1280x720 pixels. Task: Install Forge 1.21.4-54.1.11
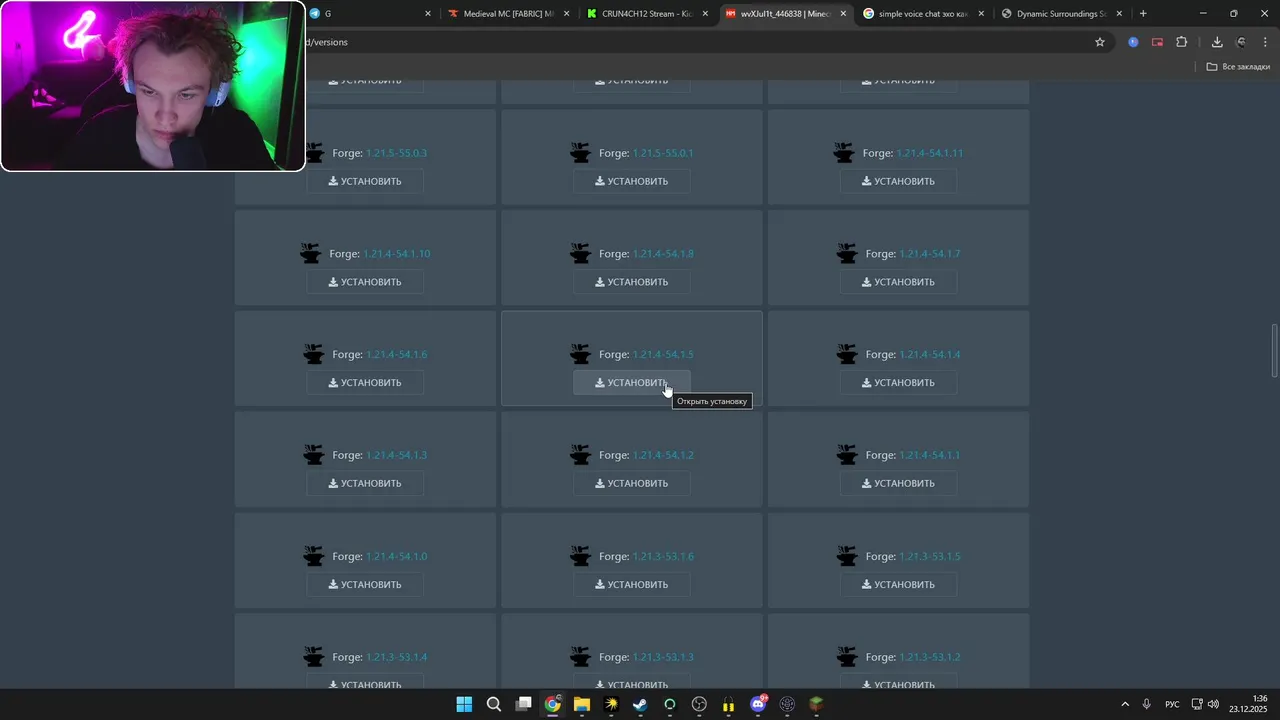898,181
